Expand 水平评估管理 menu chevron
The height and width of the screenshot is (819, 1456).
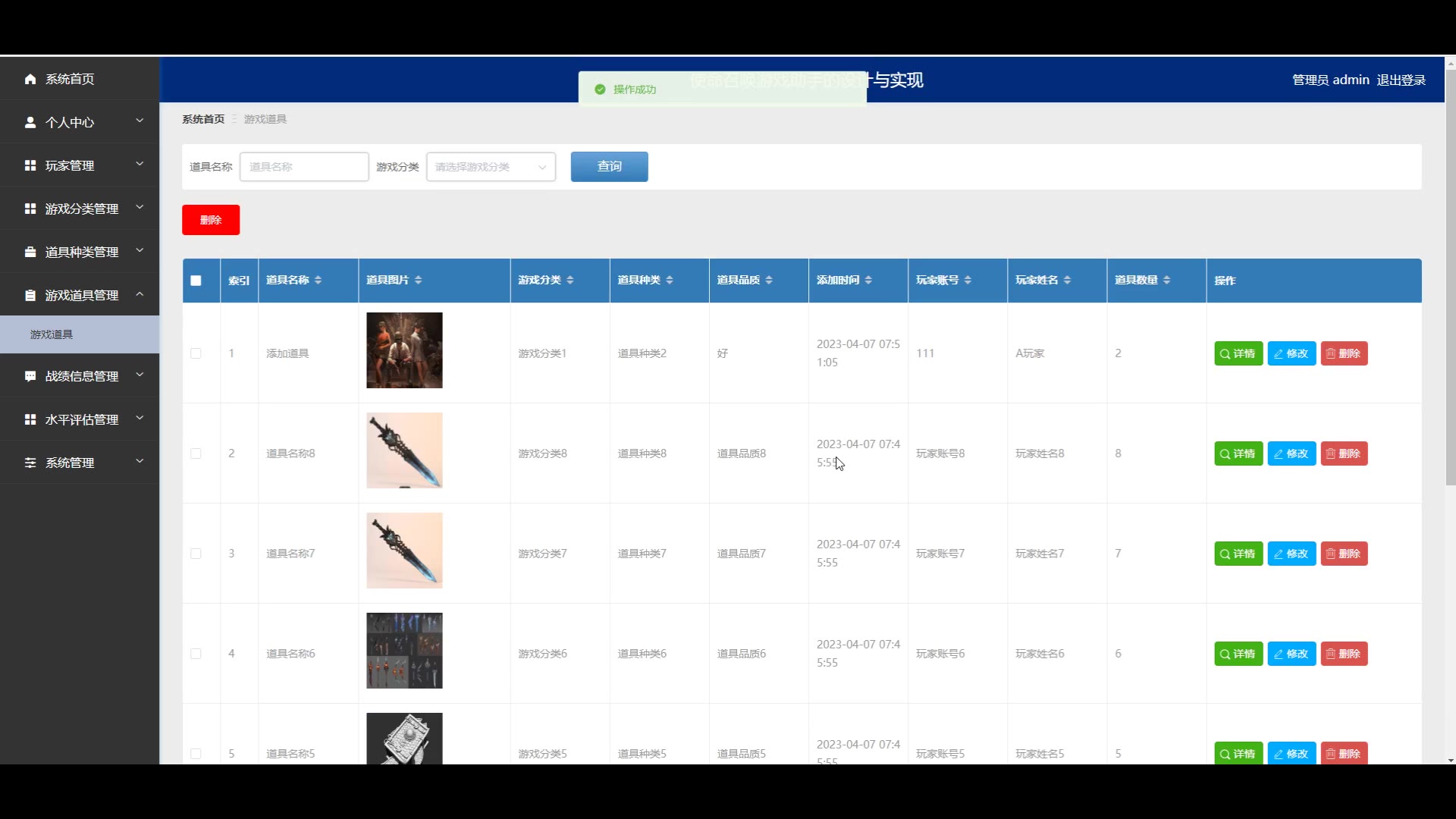[x=140, y=418]
